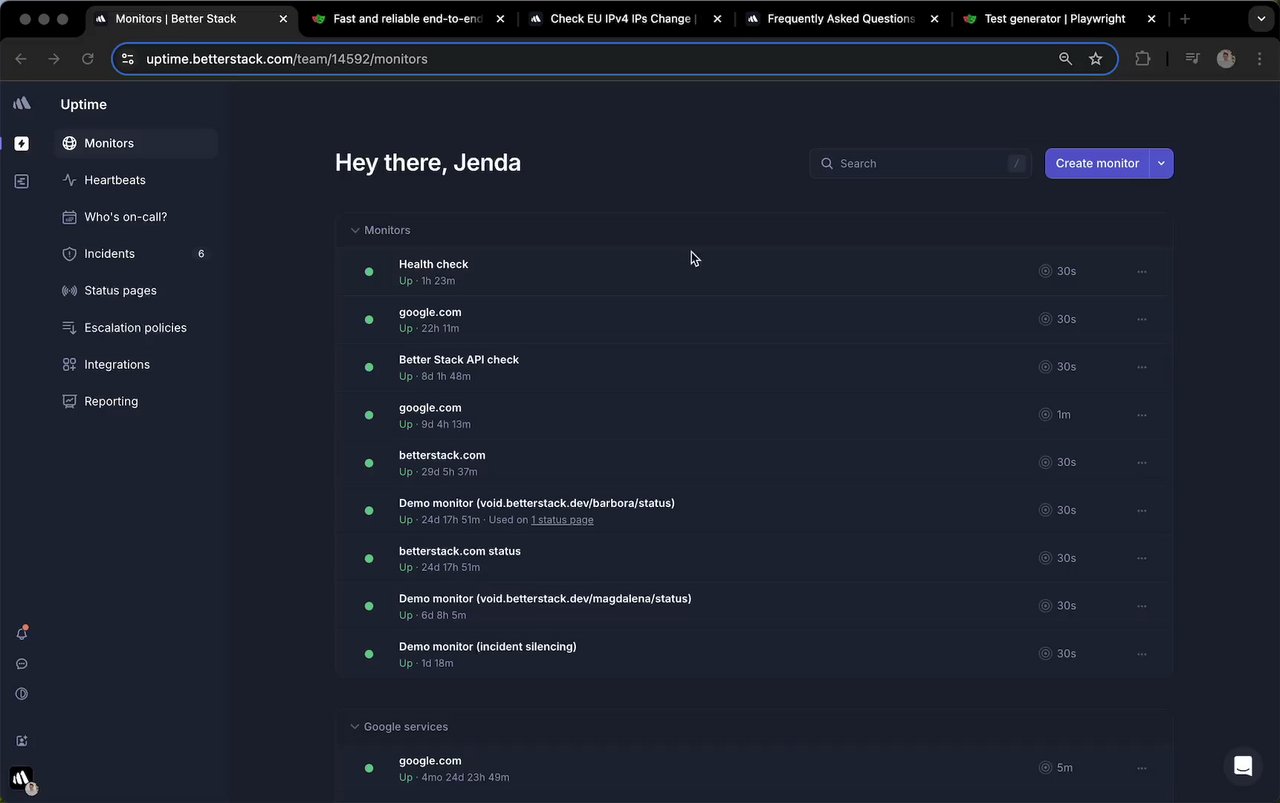Open Escalation policies in the sidebar

pyautogui.click(x=136, y=328)
